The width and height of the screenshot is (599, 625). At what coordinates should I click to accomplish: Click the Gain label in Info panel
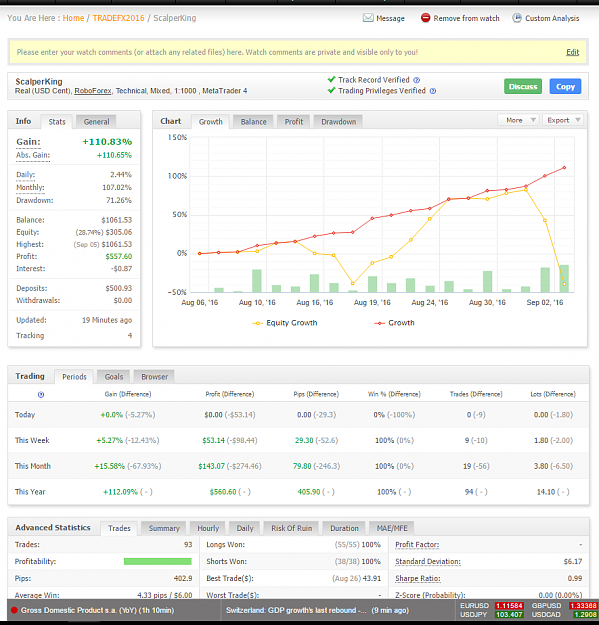[x=28, y=142]
